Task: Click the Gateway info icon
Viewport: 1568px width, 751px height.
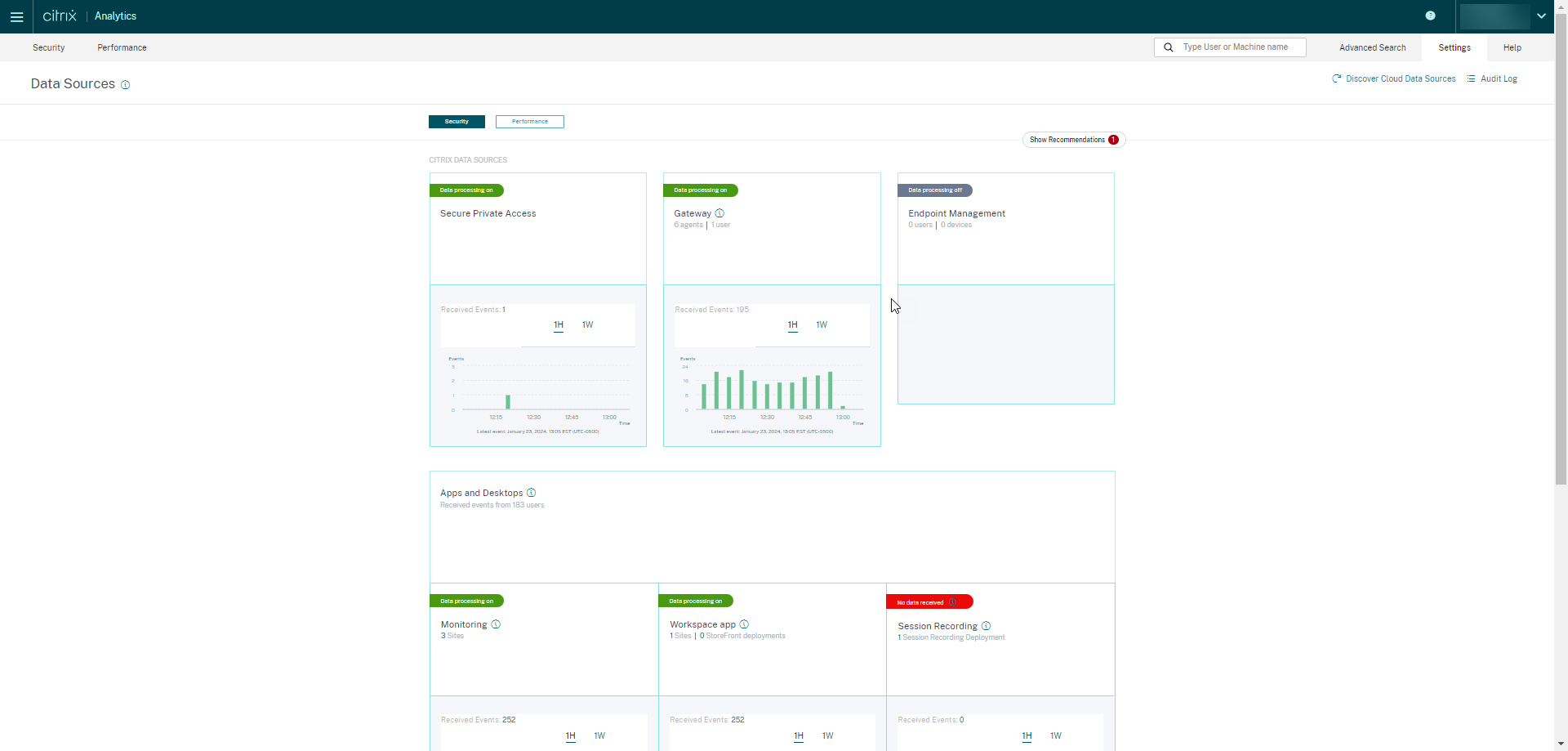Action: click(719, 213)
